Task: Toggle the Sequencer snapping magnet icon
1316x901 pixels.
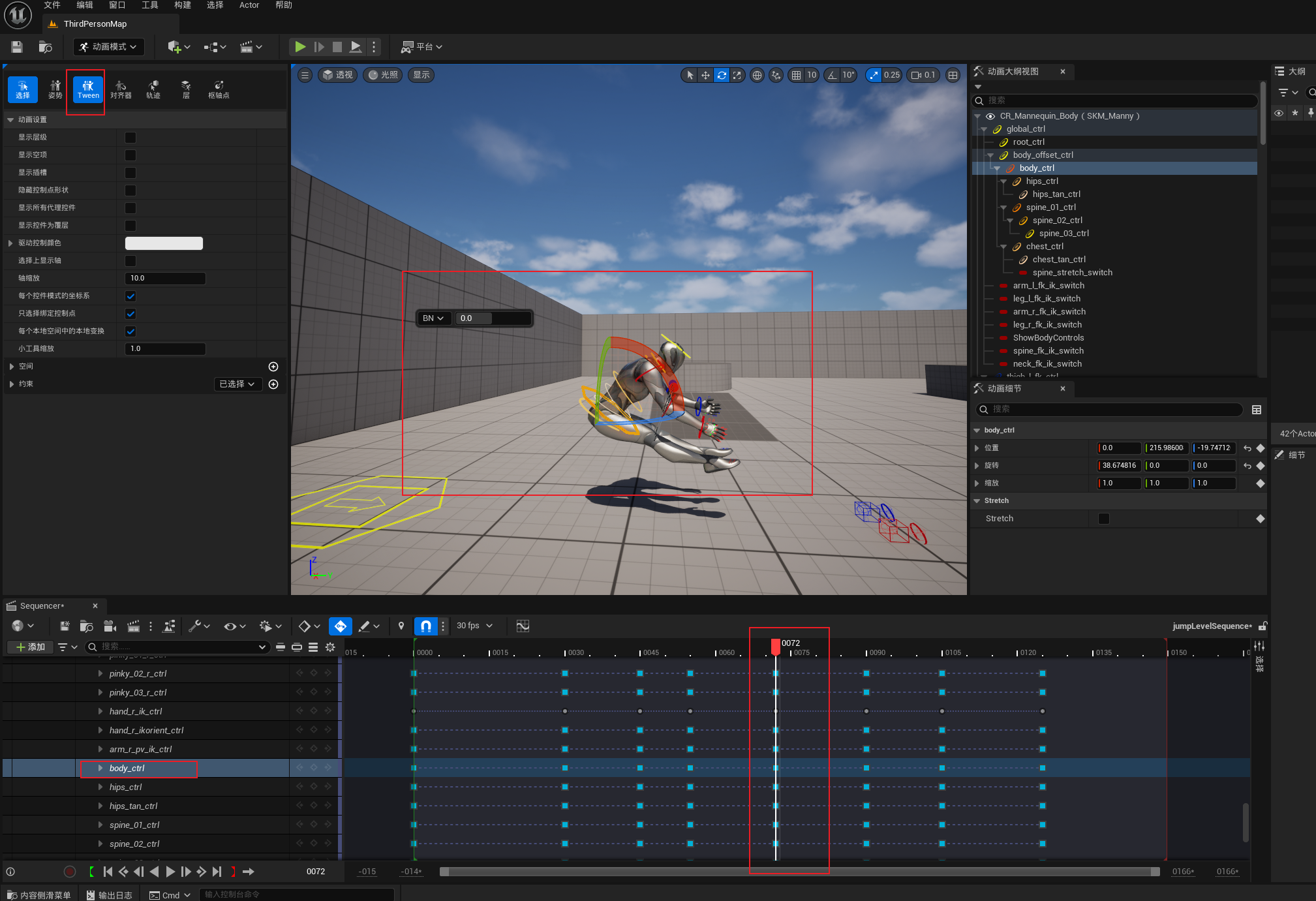Action: (425, 626)
